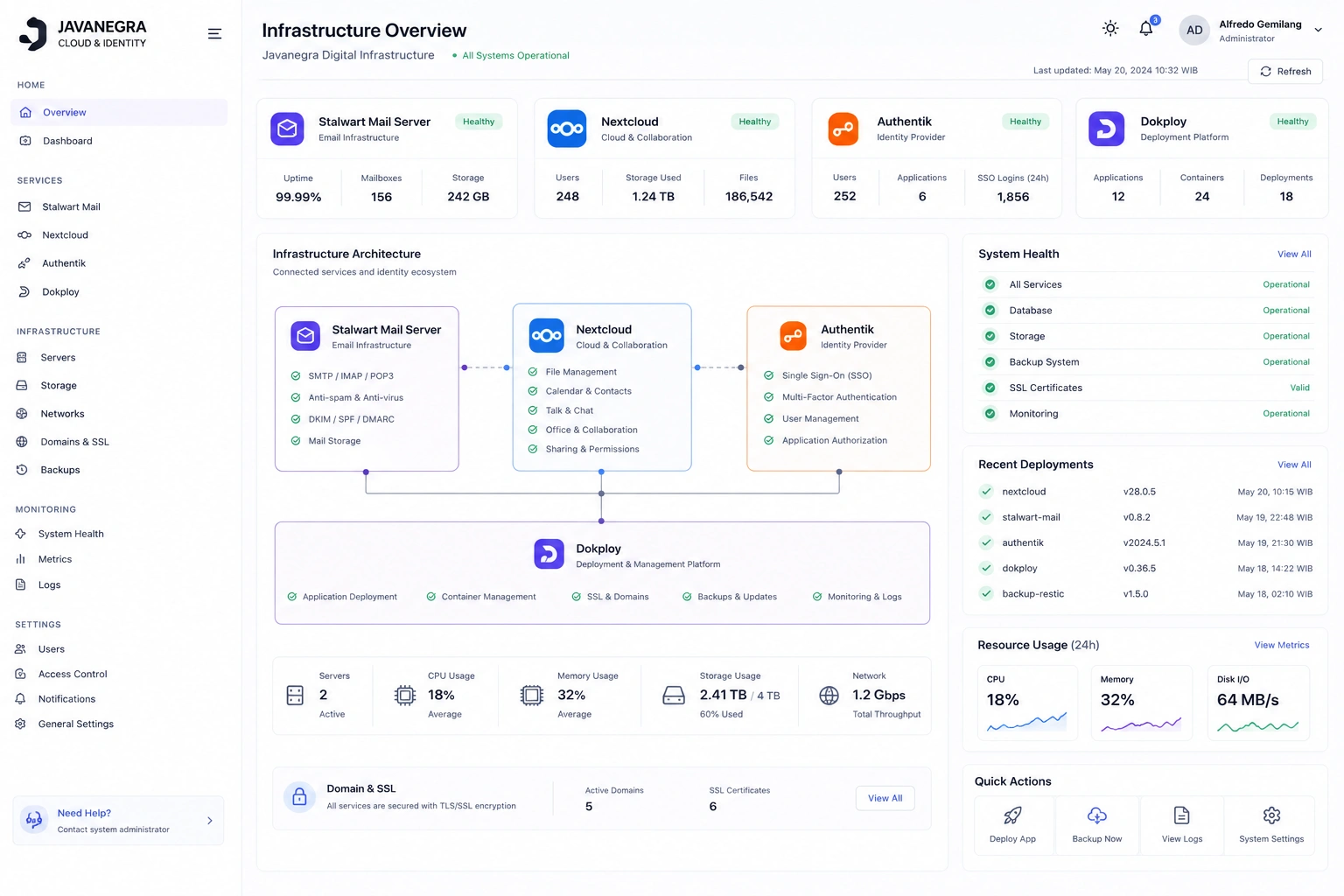
Task: Click the Networks globe sidebar icon
Action: tap(22, 414)
